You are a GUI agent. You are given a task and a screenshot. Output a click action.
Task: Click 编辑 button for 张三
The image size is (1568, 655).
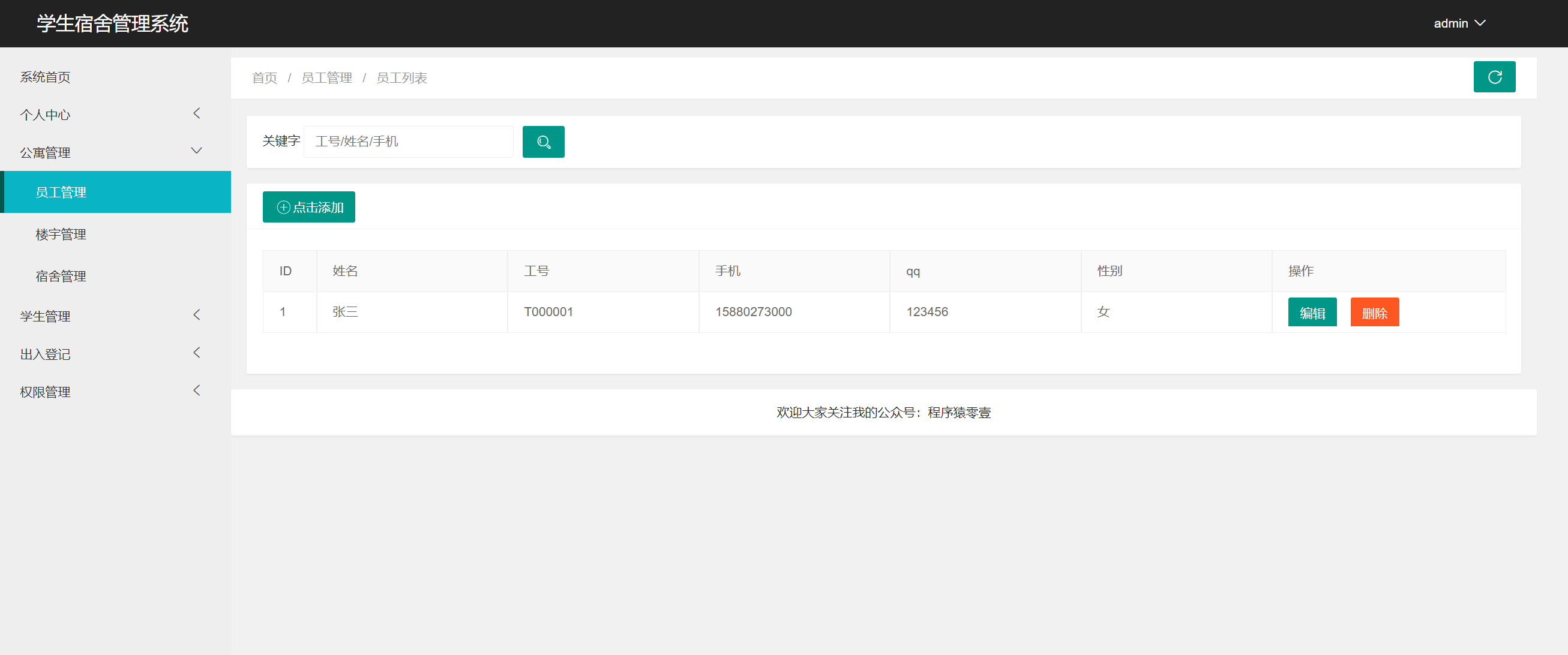1312,313
